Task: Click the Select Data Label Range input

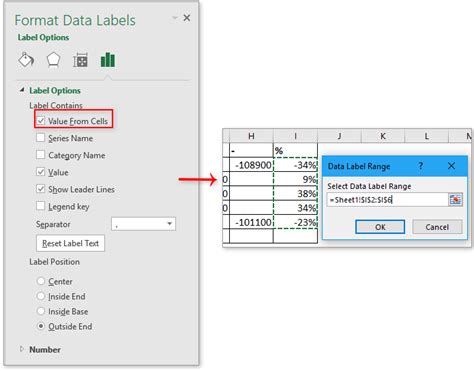Action: [387, 200]
